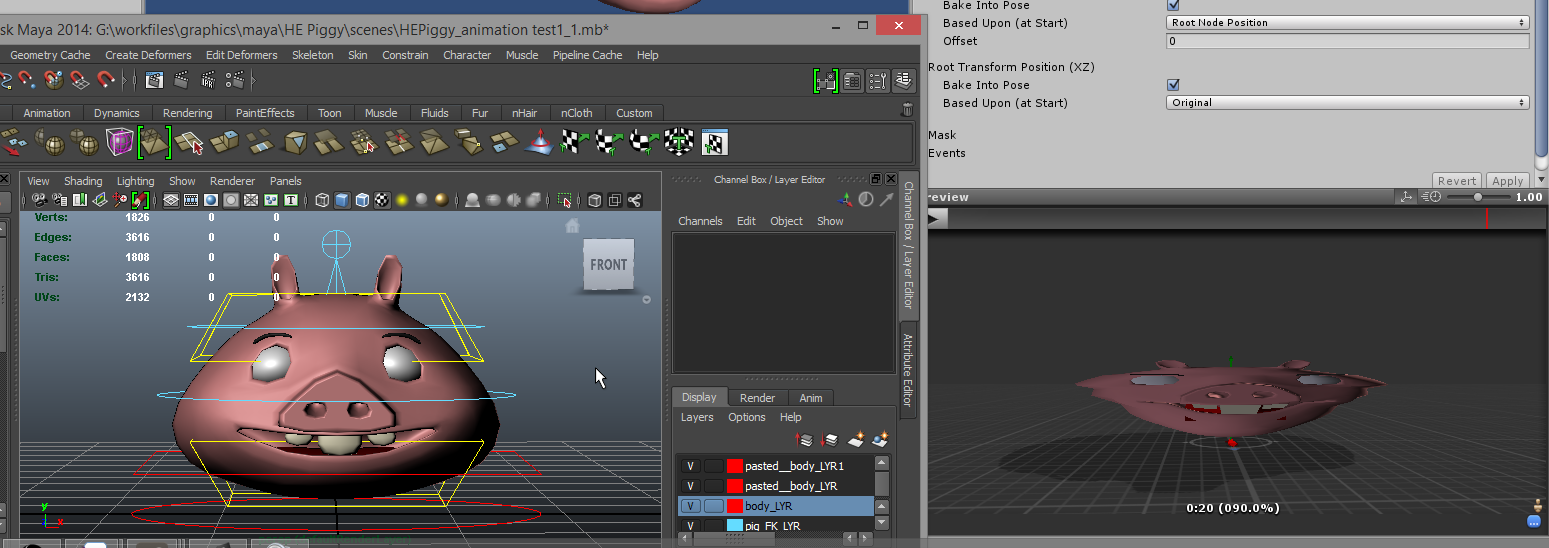
Task: Click the purple cube UV mapping shelf icon
Action: [x=119, y=142]
